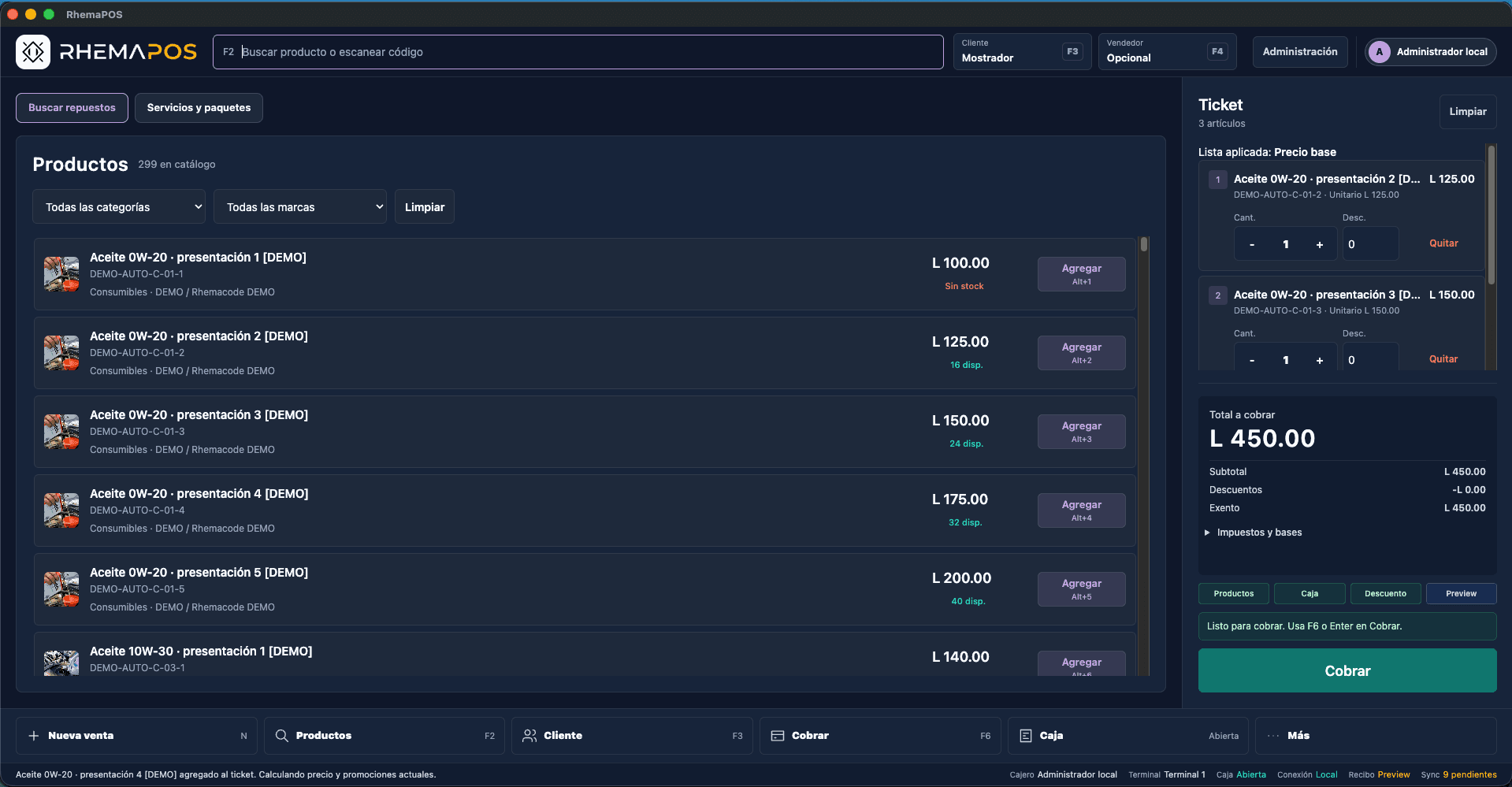The width and height of the screenshot is (1512, 787).
Task: Select the small Productos tab in ticket panel
Action: click(x=1233, y=594)
